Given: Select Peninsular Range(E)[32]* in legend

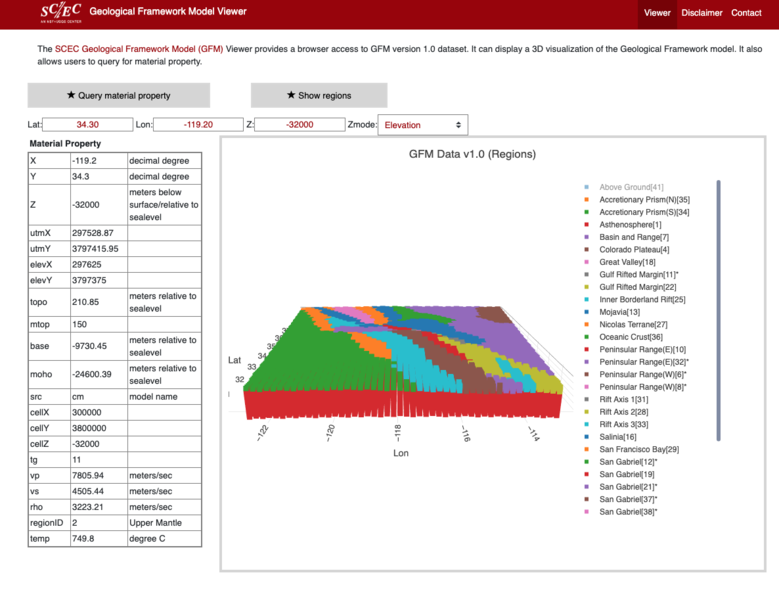Looking at the screenshot, I should [636, 362].
